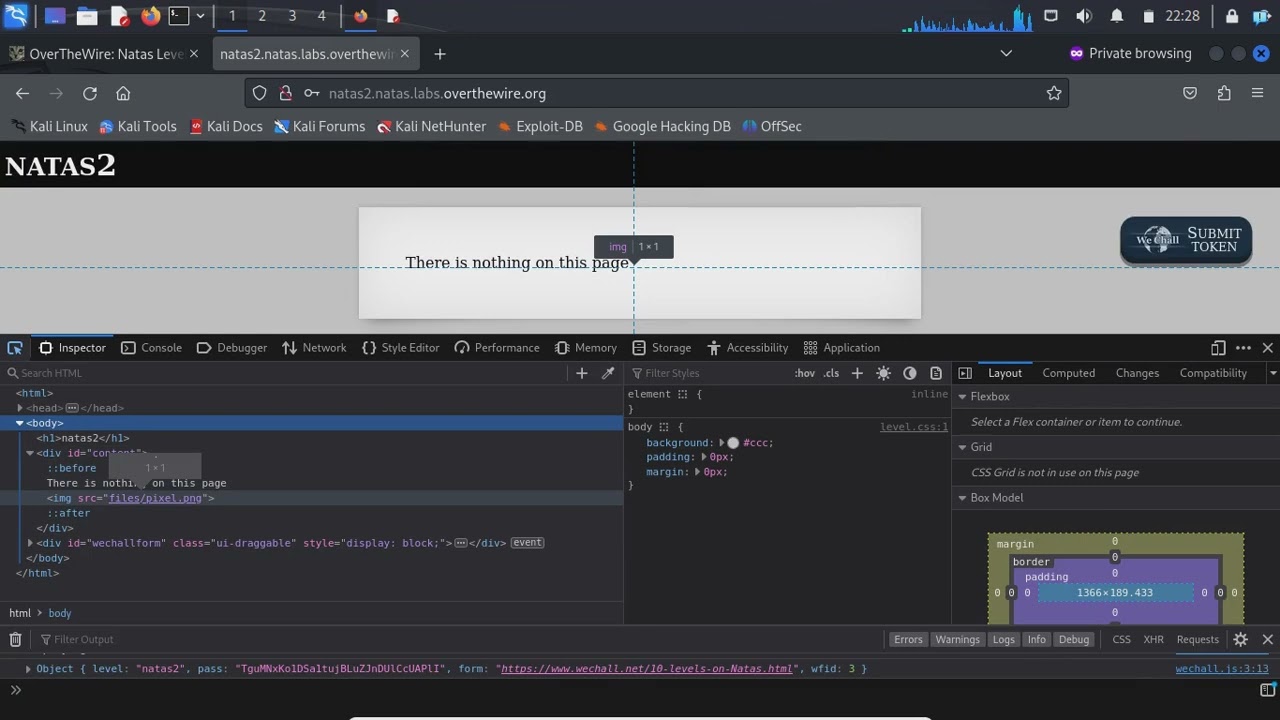Viewport: 1280px width, 720px height.
Task: Clear the web console output
Action: coord(15,640)
